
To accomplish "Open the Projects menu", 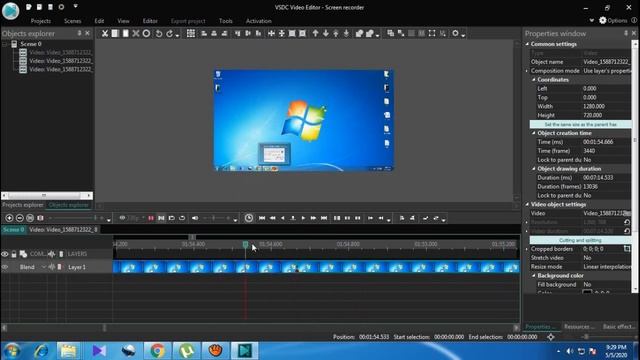I will (41, 21).
